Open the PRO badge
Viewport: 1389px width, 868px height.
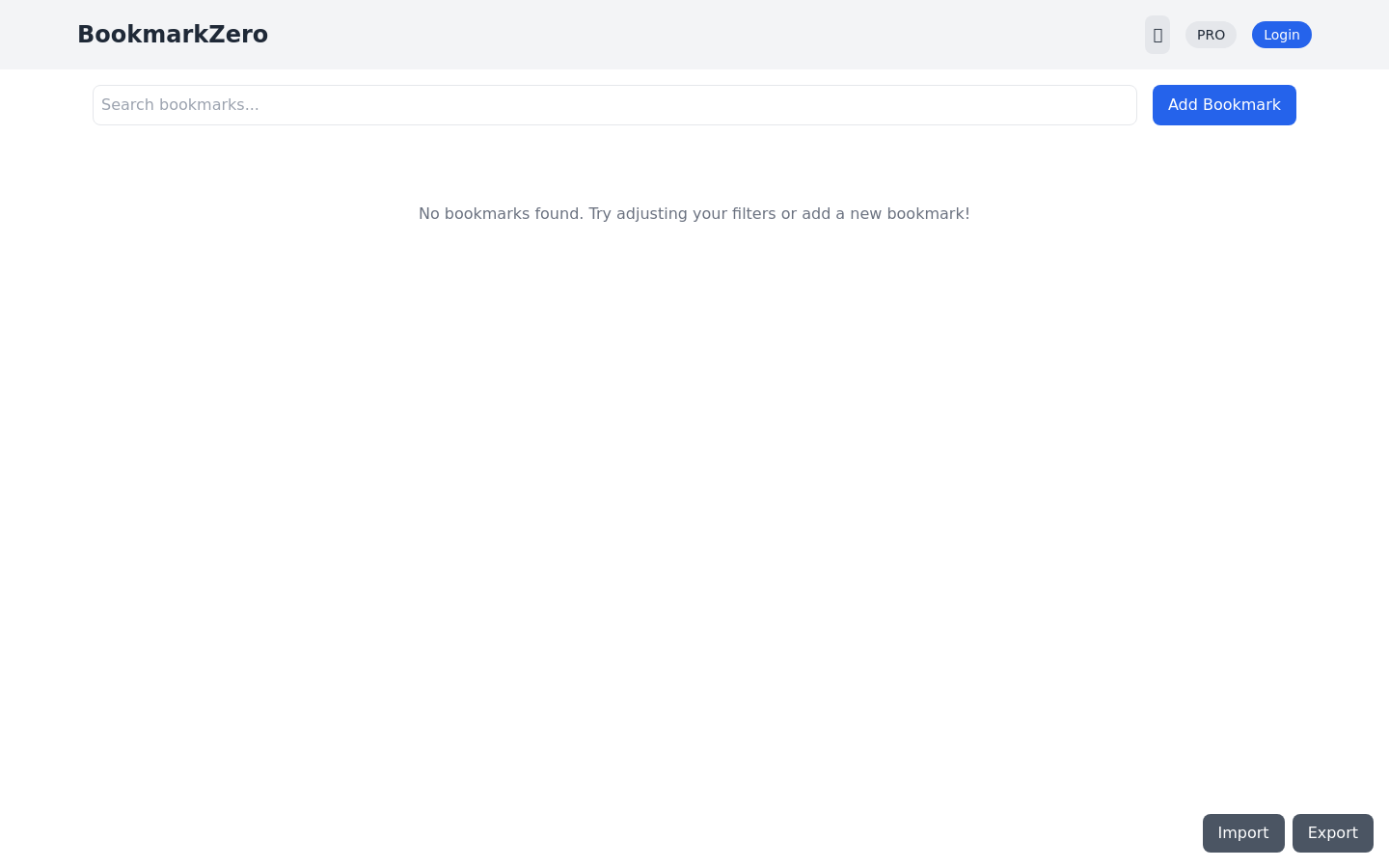coord(1211,35)
